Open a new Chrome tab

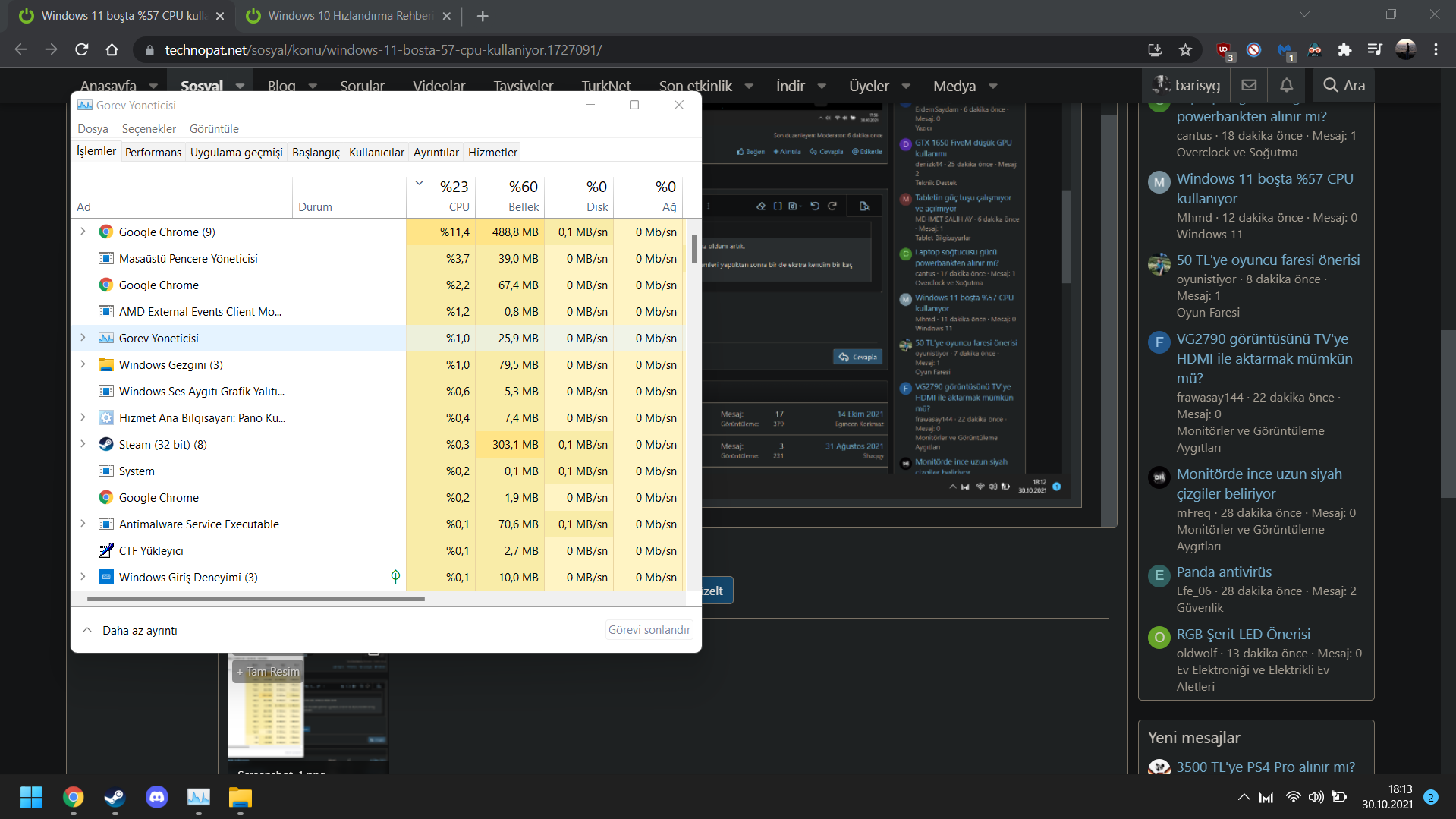483,16
